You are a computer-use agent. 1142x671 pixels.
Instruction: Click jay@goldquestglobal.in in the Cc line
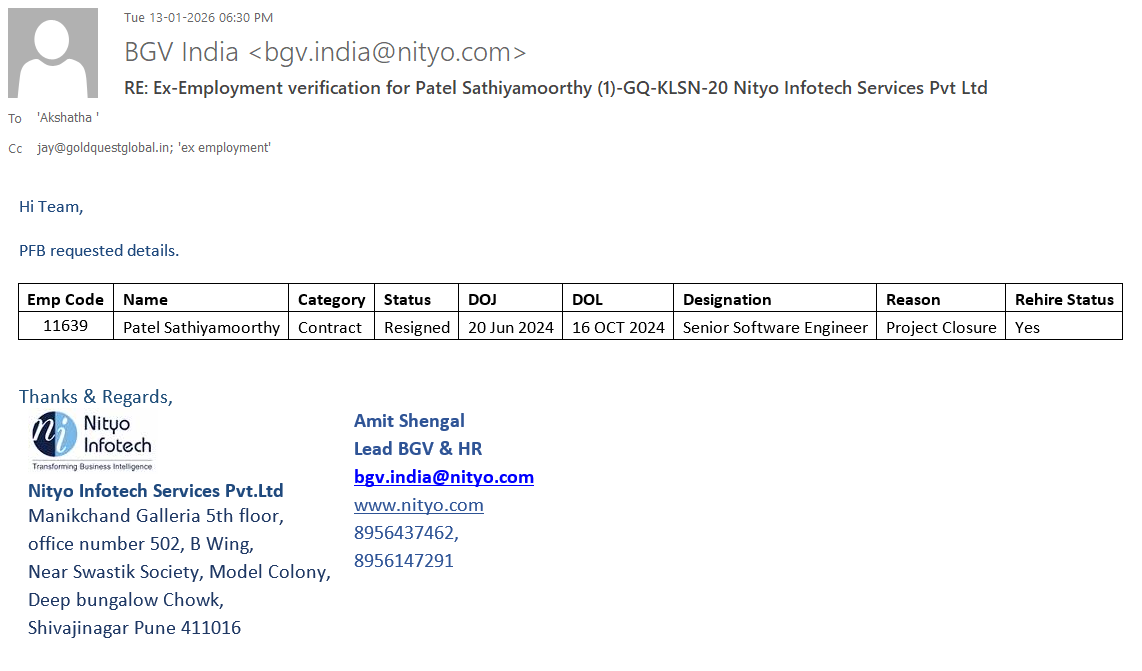coord(104,148)
